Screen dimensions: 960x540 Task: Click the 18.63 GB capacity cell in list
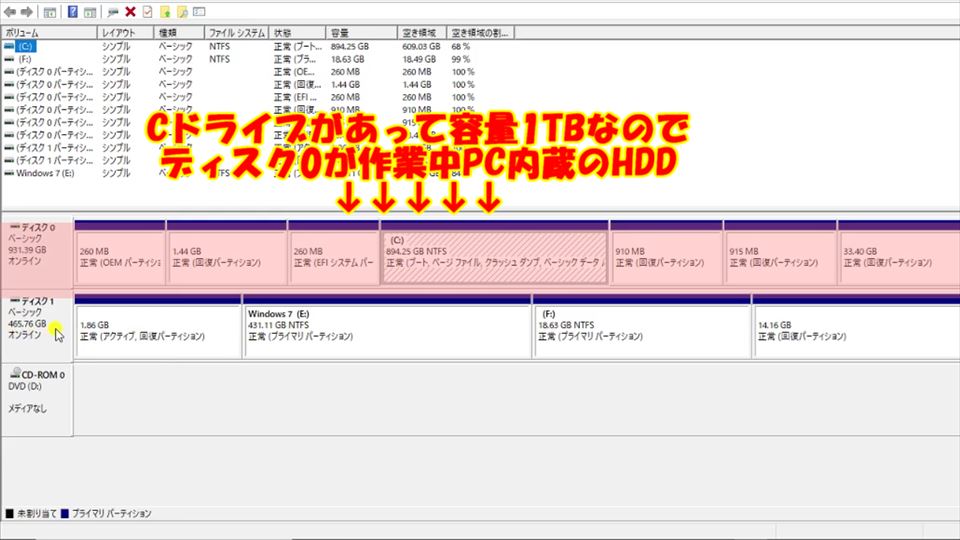347,59
